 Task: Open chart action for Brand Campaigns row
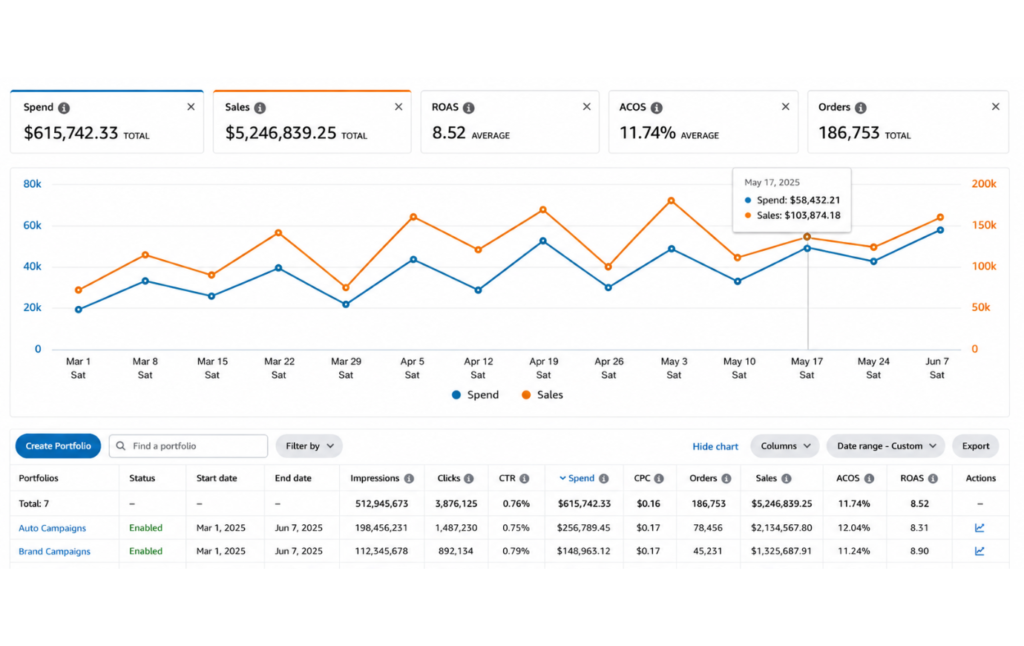980,551
